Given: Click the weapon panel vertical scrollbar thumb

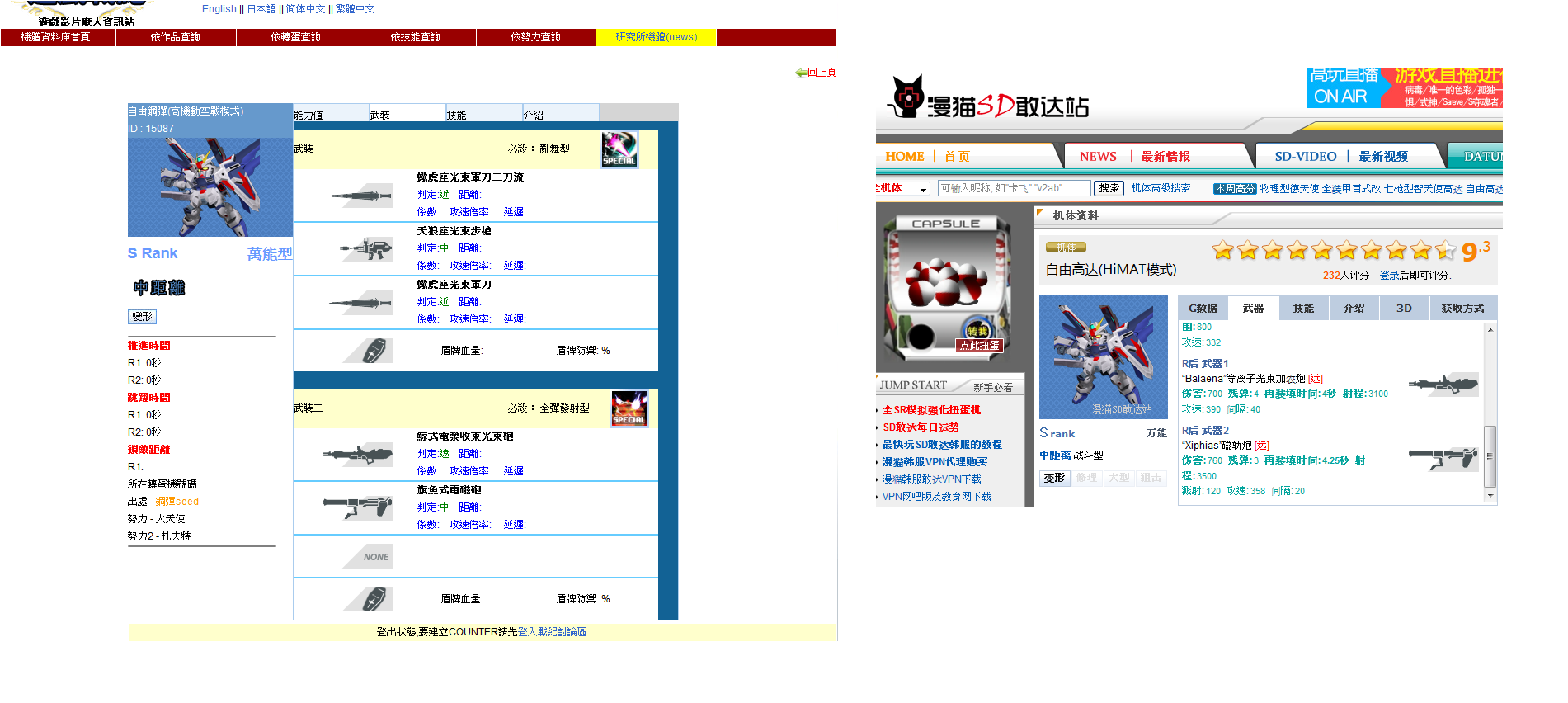Looking at the screenshot, I should click(1490, 455).
